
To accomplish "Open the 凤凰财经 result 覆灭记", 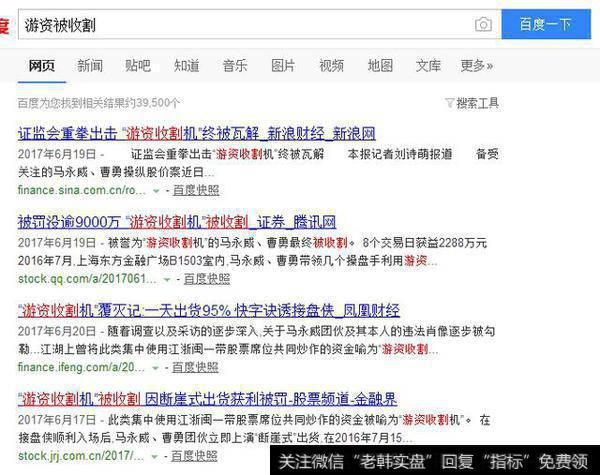I will tap(209, 310).
